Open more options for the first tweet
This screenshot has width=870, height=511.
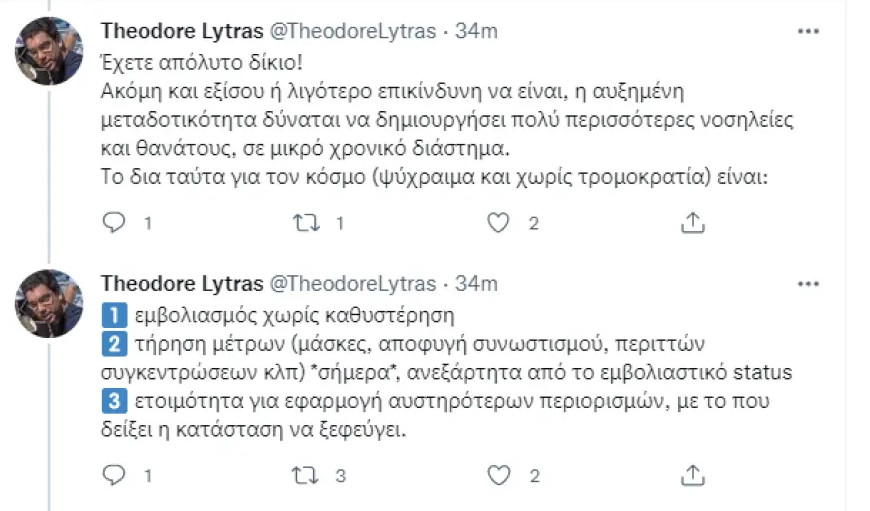tap(808, 31)
